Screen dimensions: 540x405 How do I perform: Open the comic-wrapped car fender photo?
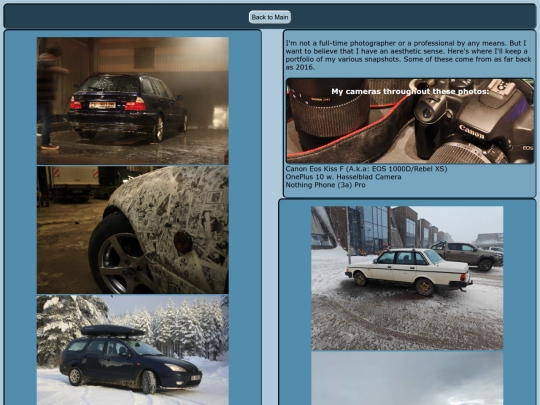click(133, 230)
